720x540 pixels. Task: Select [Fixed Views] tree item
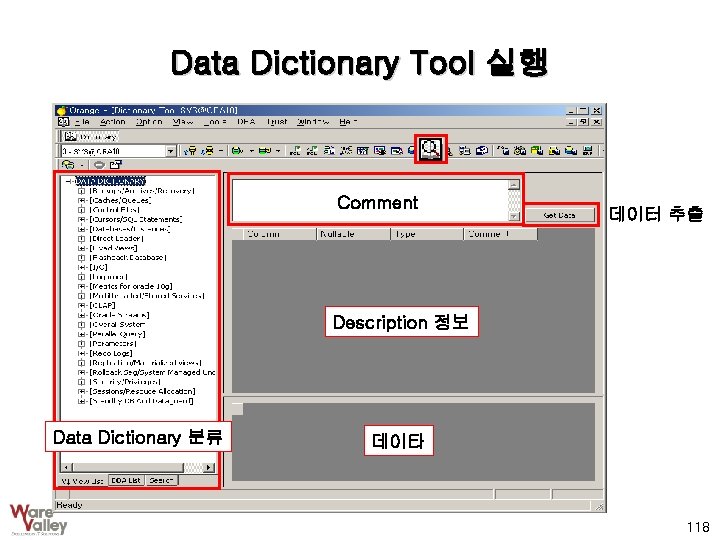pyautogui.click(x=113, y=248)
